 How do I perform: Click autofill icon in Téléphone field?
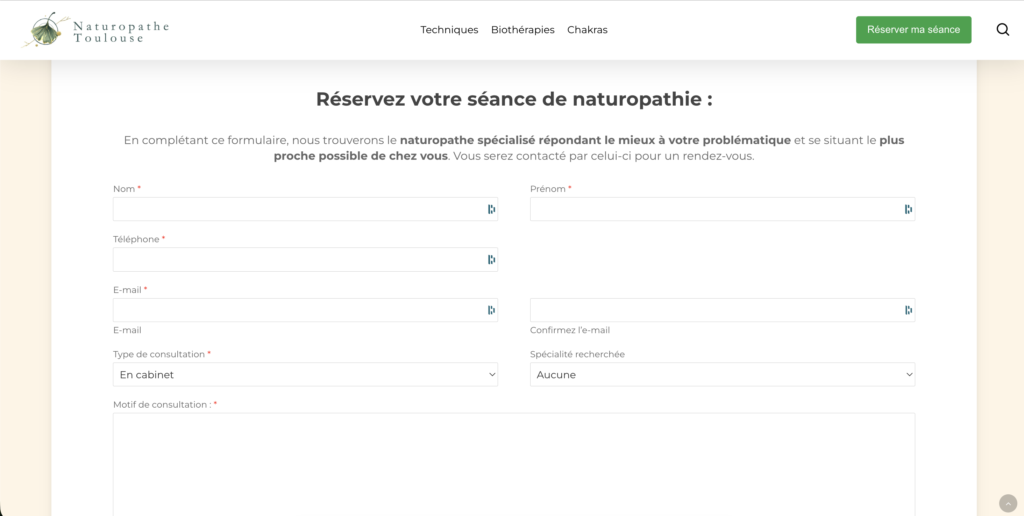pos(491,259)
